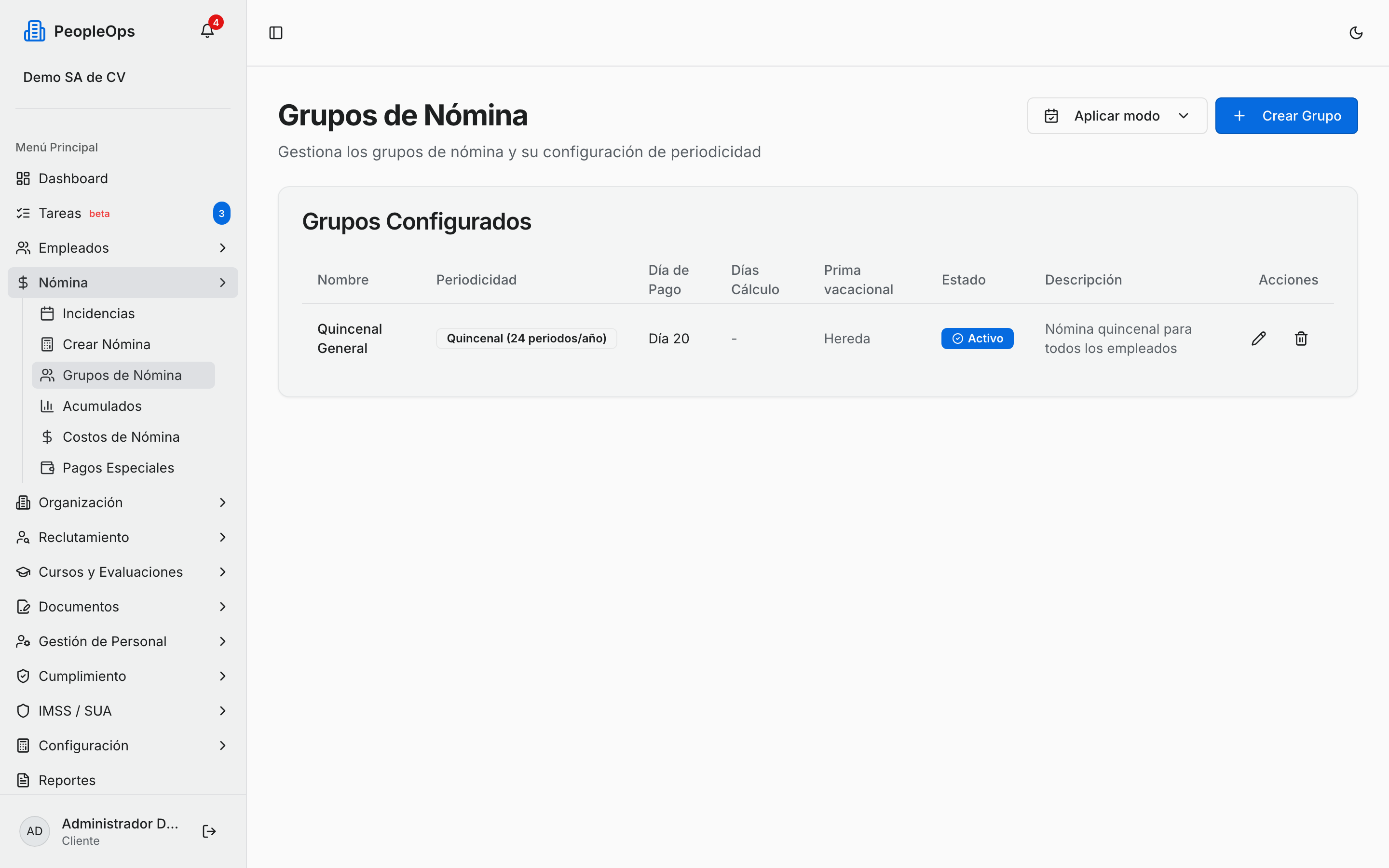Switch to dark mode moon icon
This screenshot has width=1389, height=868.
(x=1356, y=33)
